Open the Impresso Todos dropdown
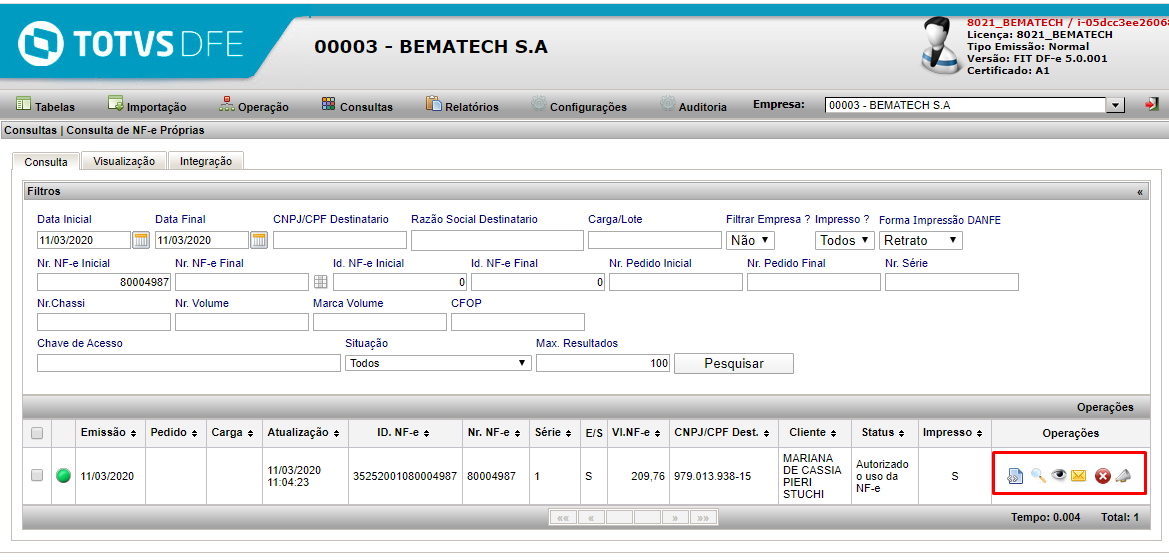 tap(845, 240)
